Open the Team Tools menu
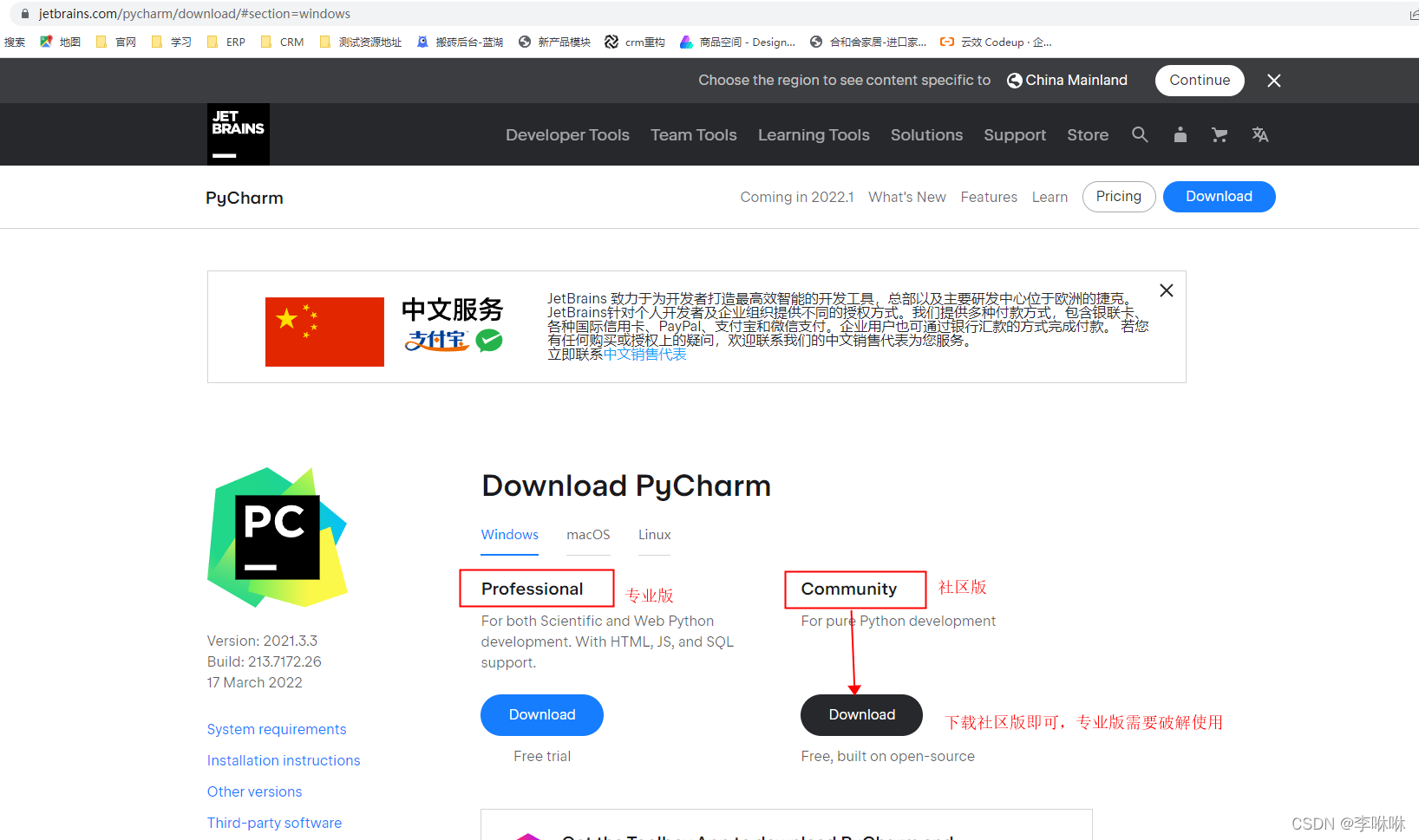Screen dimensions: 1419x840 (694, 135)
